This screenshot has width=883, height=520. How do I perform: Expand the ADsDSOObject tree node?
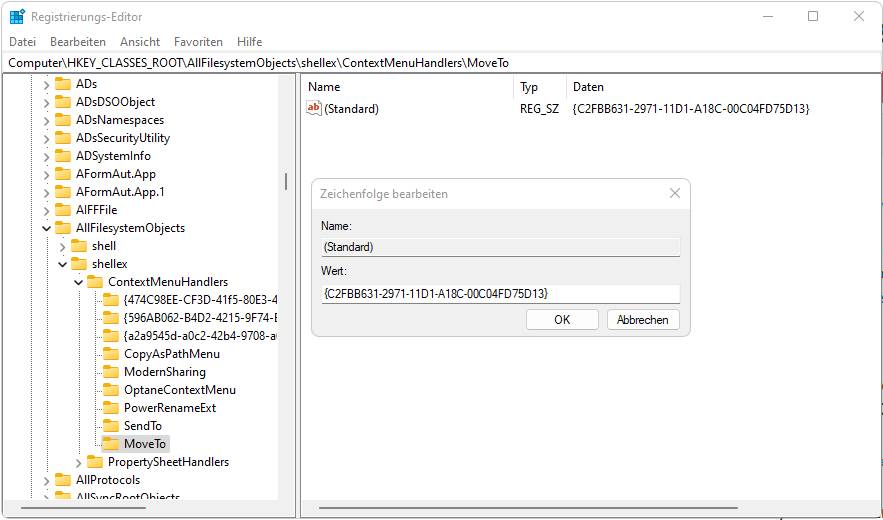coord(46,103)
